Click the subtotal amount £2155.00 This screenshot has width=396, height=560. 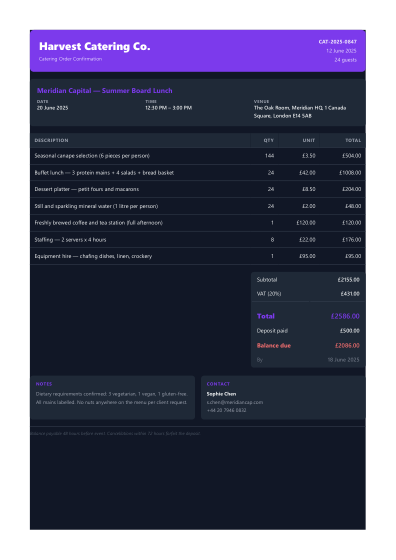point(349,280)
